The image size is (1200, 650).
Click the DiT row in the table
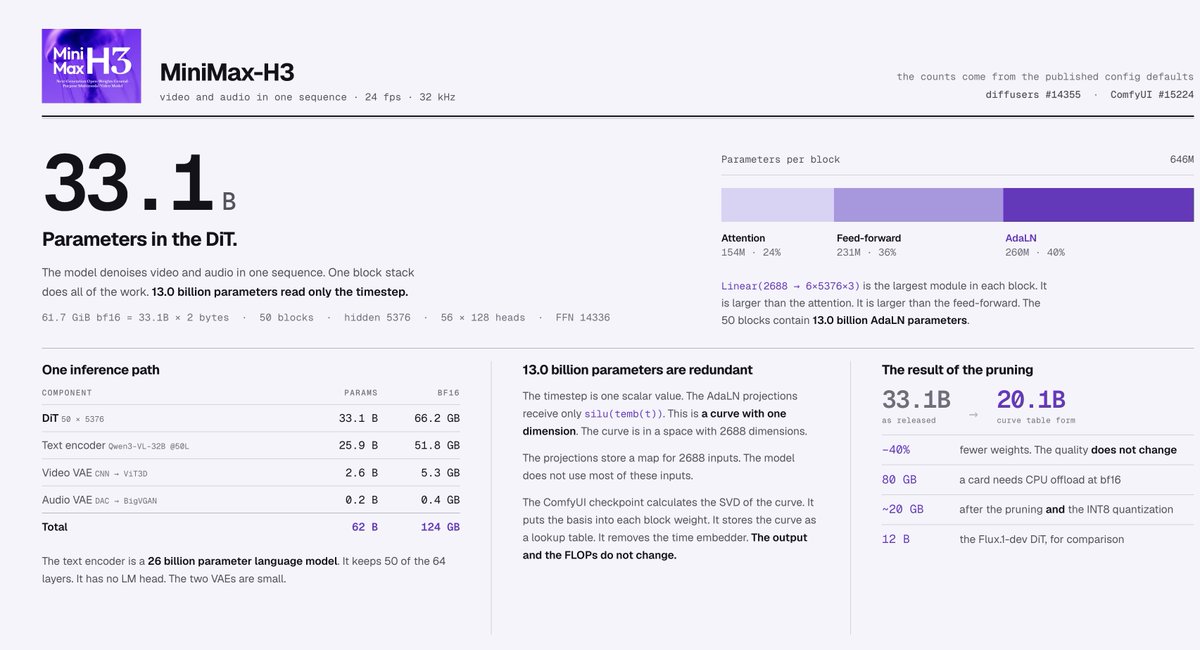tap(251, 418)
